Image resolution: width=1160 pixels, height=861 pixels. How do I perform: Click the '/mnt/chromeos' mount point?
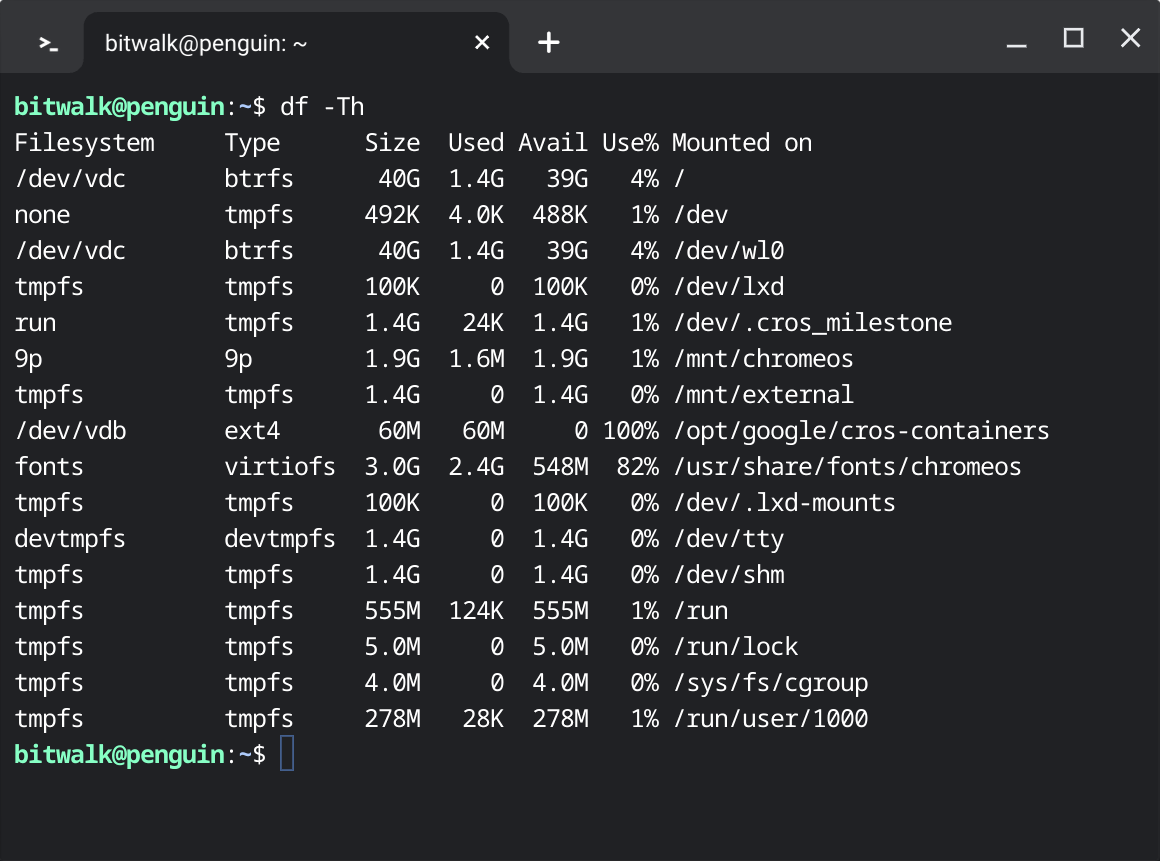click(763, 359)
